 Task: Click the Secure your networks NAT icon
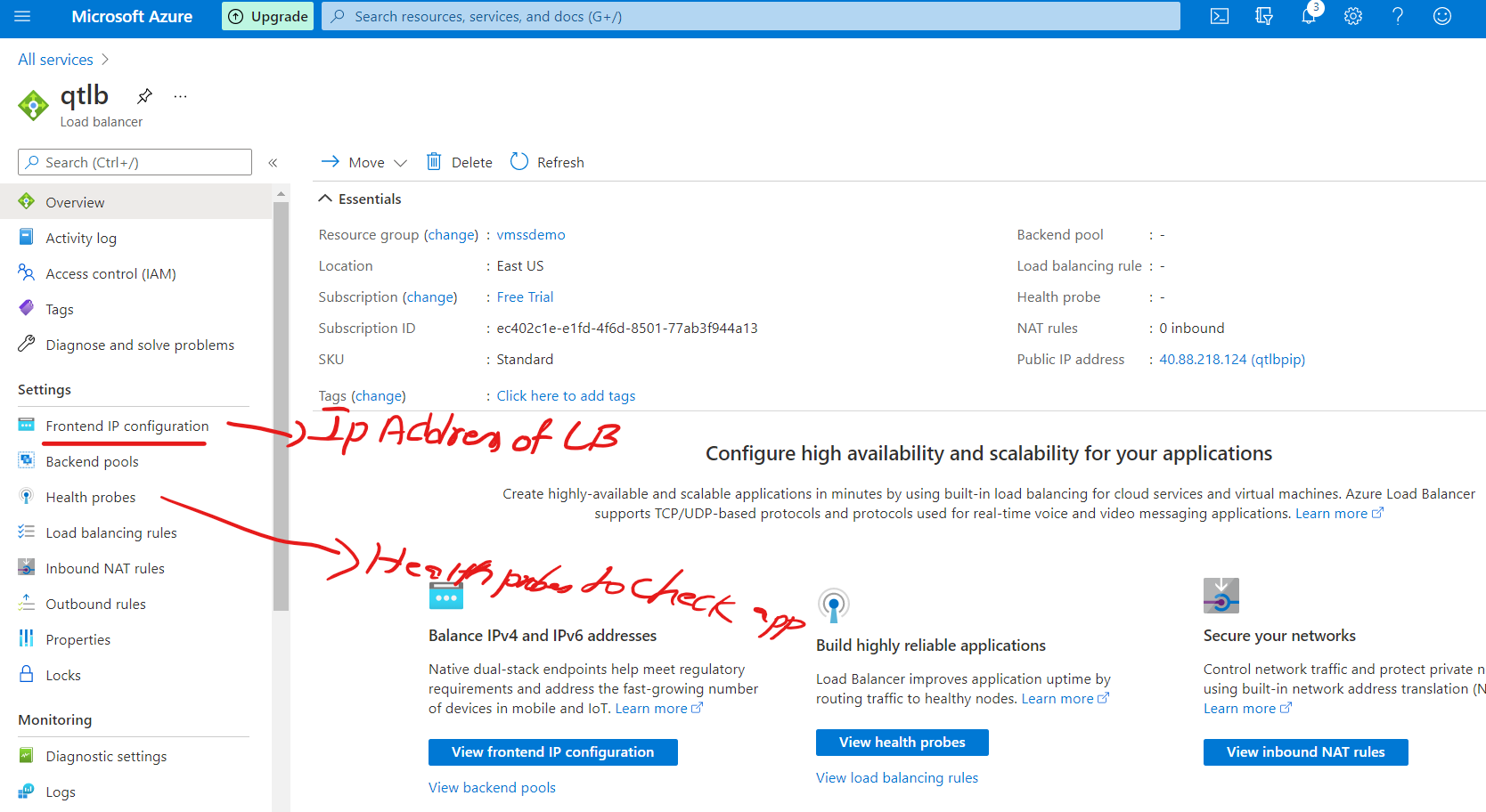tap(1221, 596)
